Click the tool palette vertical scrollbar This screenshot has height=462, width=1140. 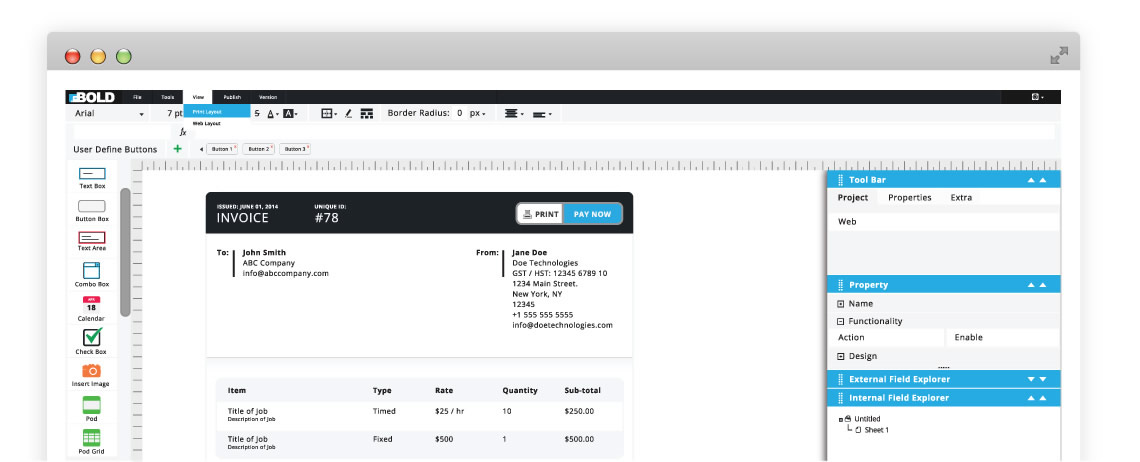tap(125, 252)
